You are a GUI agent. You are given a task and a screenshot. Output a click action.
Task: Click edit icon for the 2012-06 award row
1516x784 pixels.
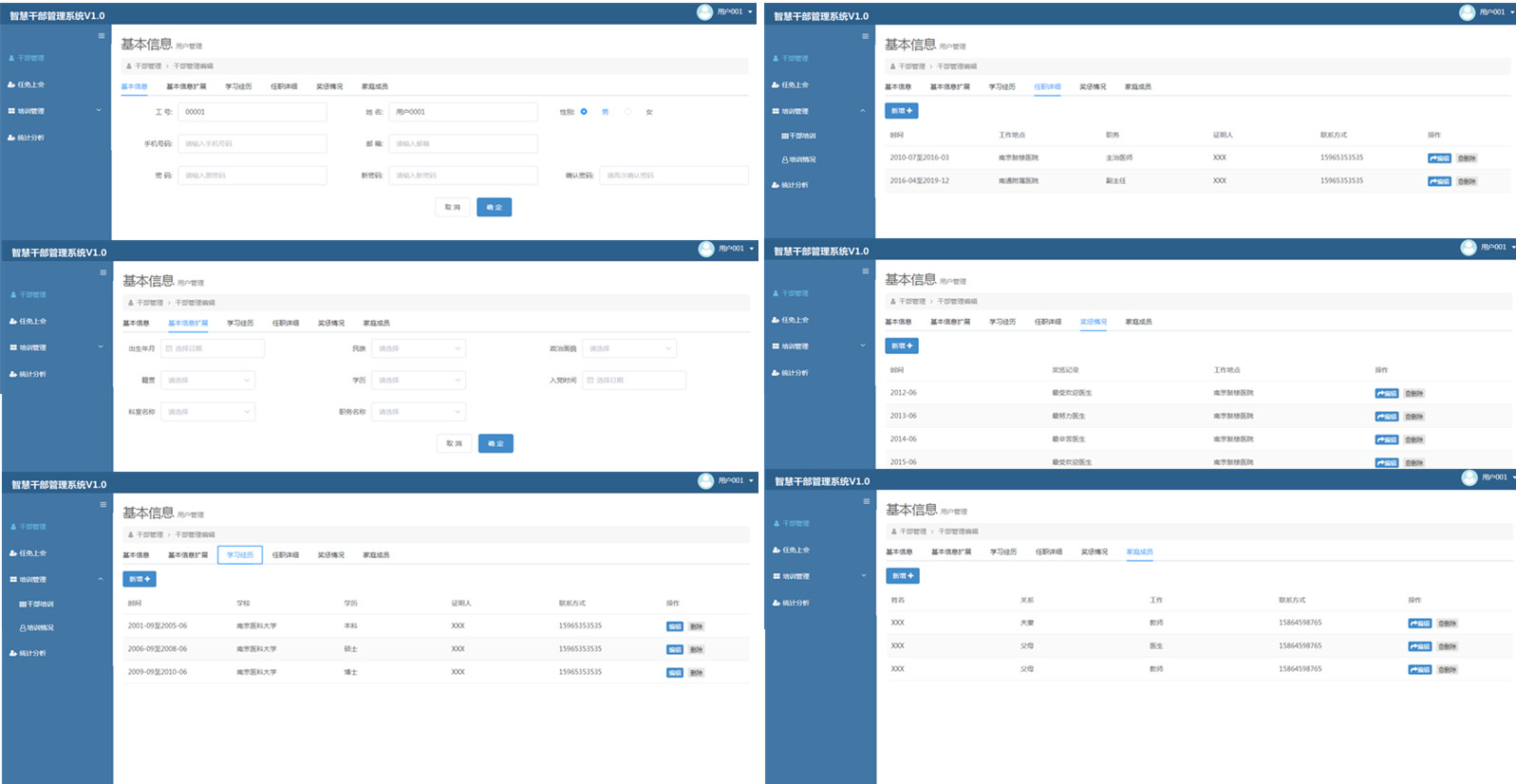click(1386, 393)
